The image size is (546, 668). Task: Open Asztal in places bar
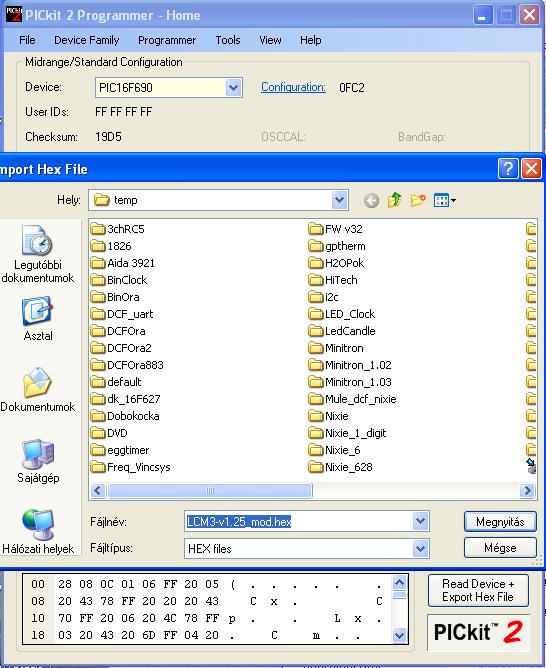coord(38,318)
